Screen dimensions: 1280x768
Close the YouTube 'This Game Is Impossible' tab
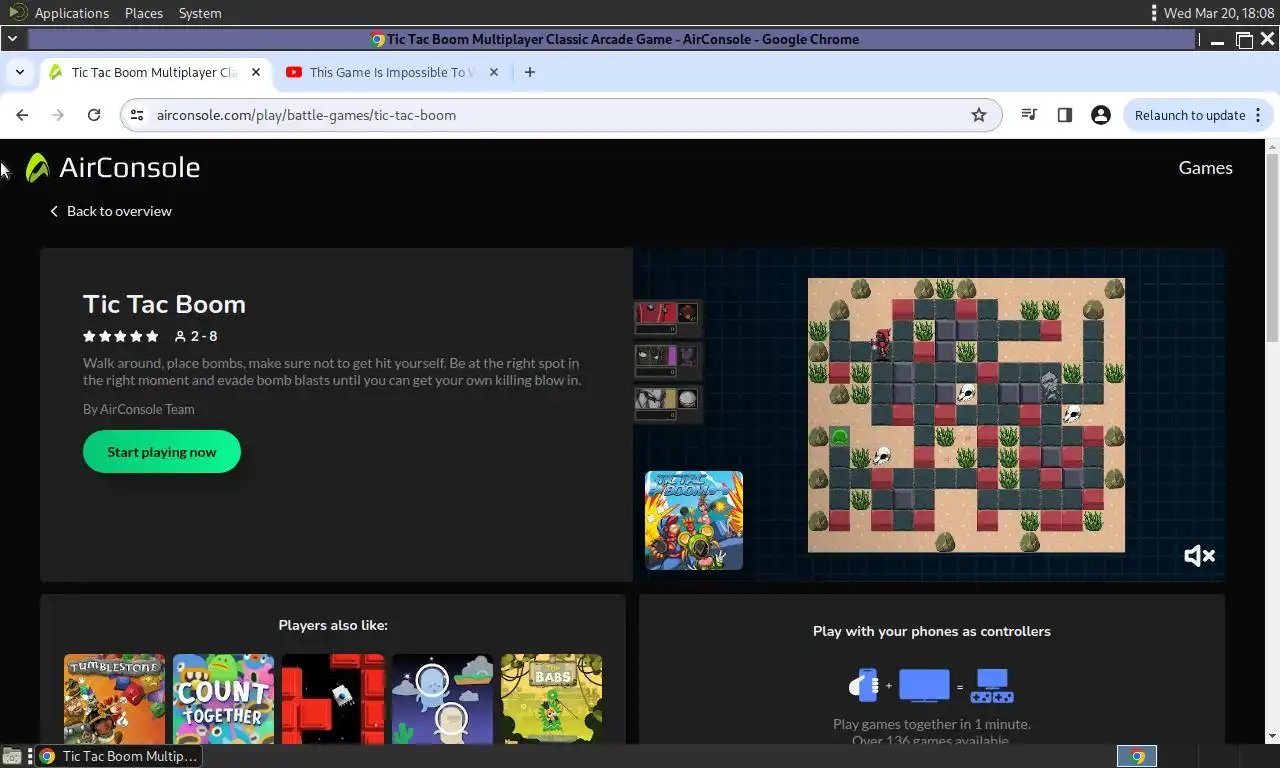(494, 72)
